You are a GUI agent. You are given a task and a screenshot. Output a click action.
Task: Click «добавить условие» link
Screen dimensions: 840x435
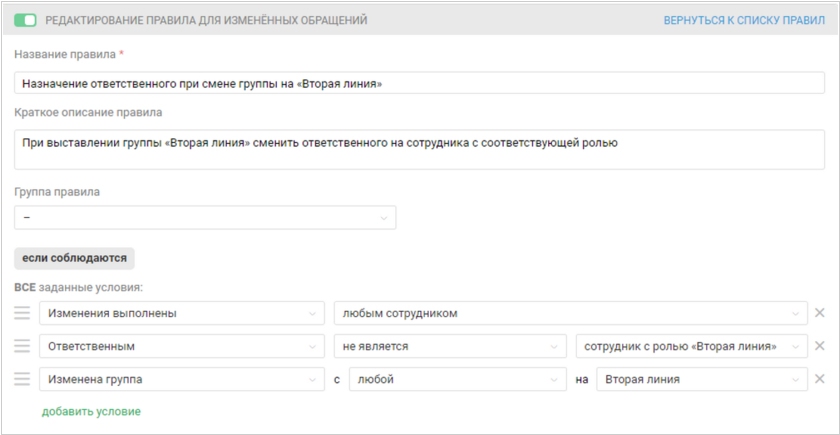tap(91, 411)
